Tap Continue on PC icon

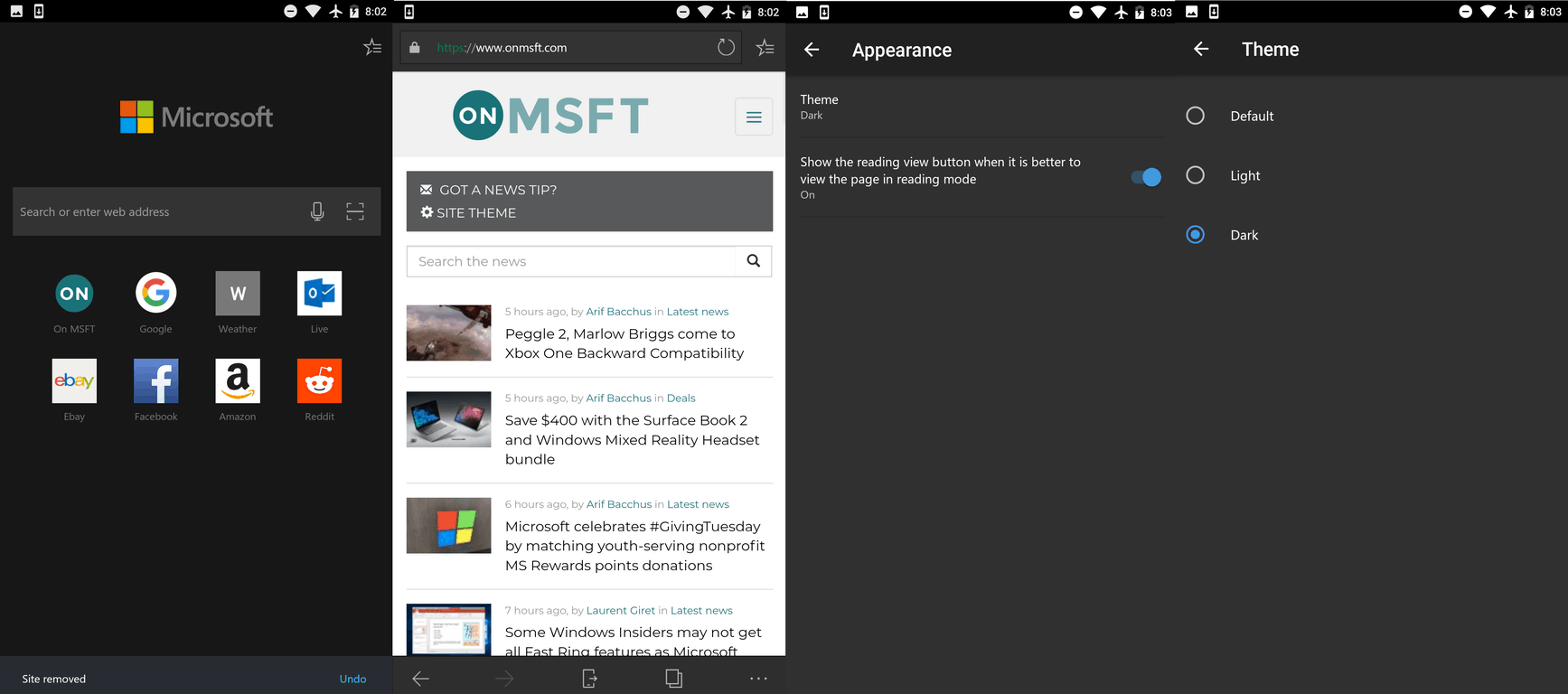tap(589, 679)
